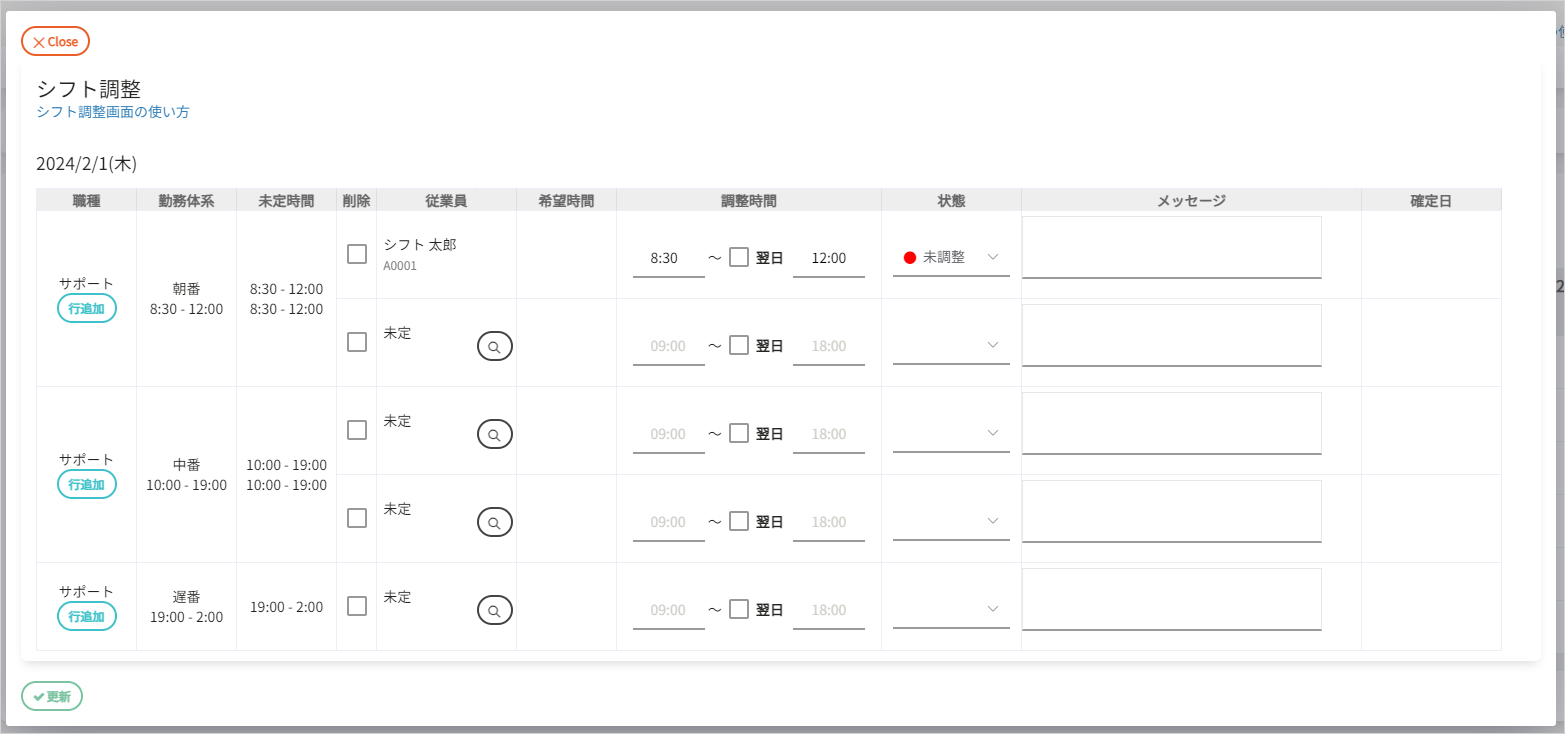Tick delete checkbox for シフト 太郎
The image size is (1565, 734).
[x=357, y=254]
